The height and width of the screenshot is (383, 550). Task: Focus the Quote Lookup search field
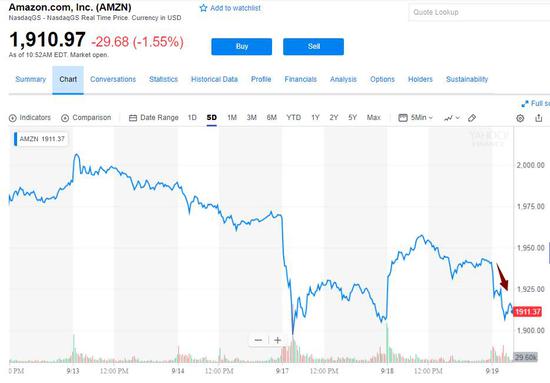(x=479, y=13)
